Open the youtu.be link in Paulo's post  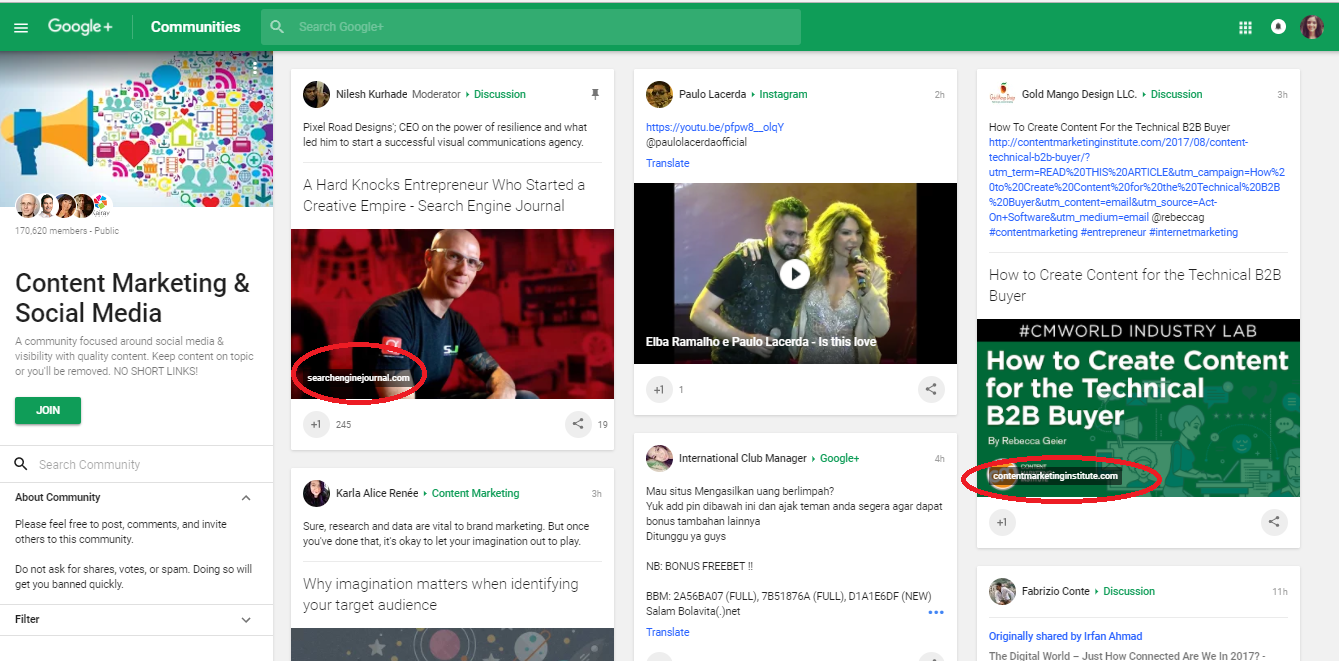coord(715,127)
